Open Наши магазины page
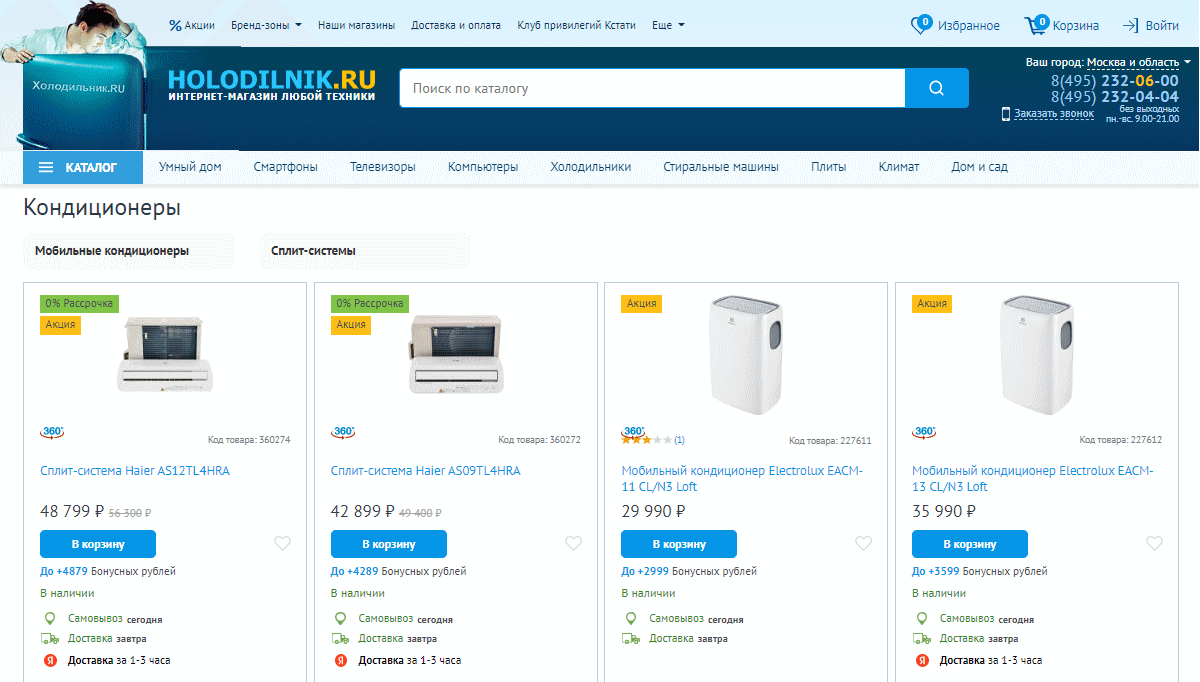The height and width of the screenshot is (682, 1200). click(356, 25)
